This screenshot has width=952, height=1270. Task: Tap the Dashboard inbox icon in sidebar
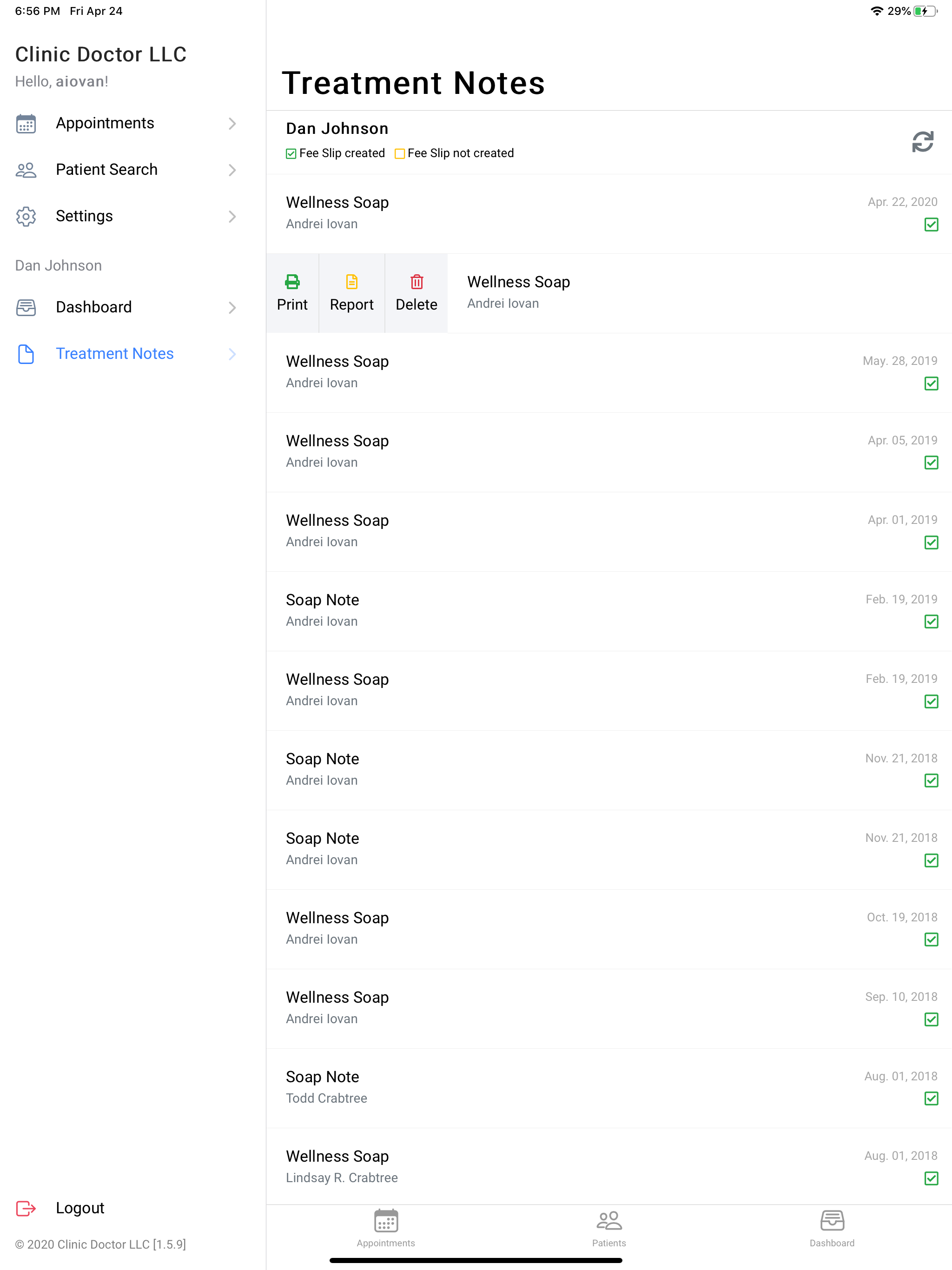pyautogui.click(x=26, y=307)
